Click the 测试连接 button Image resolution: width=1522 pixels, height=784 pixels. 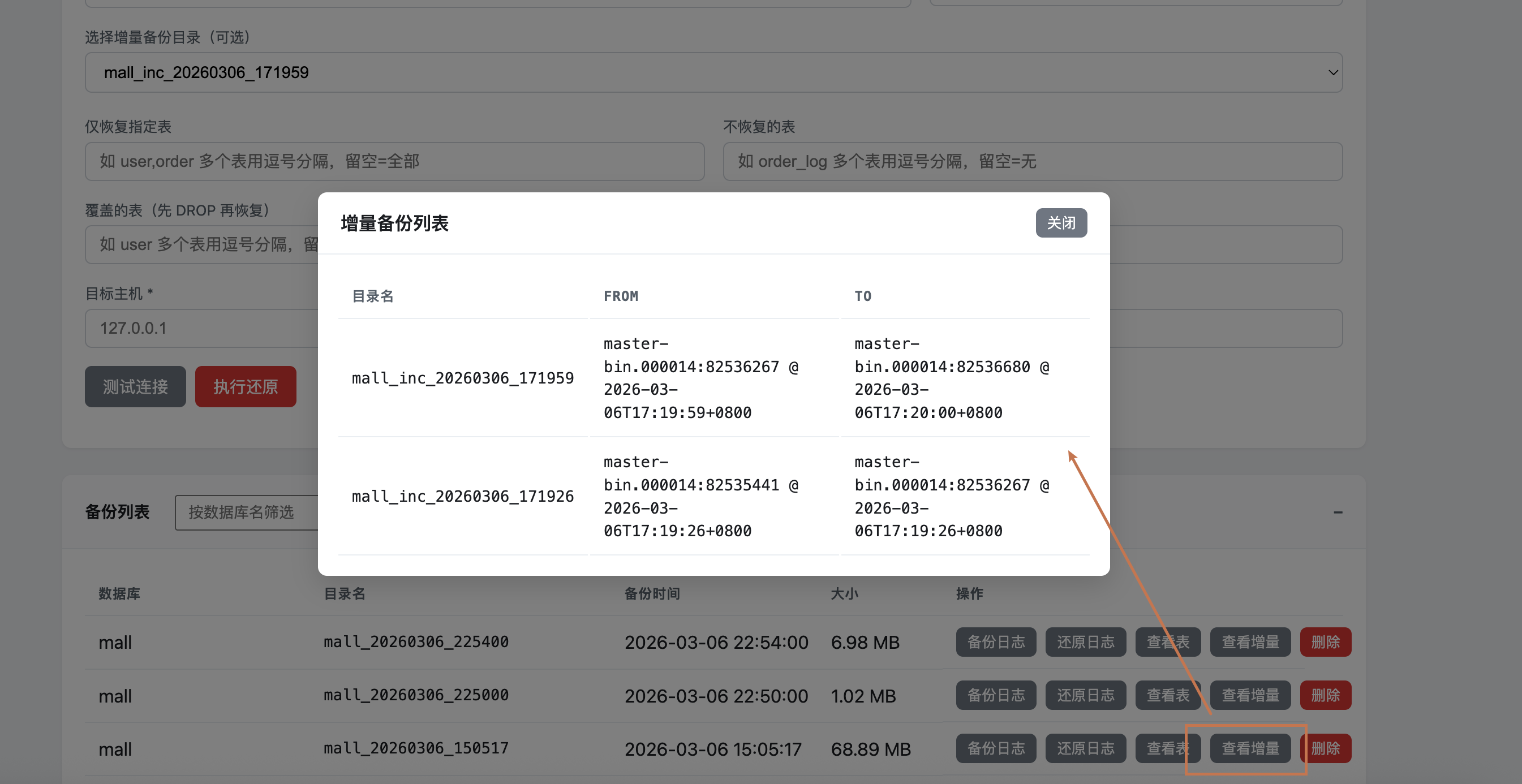(x=135, y=386)
